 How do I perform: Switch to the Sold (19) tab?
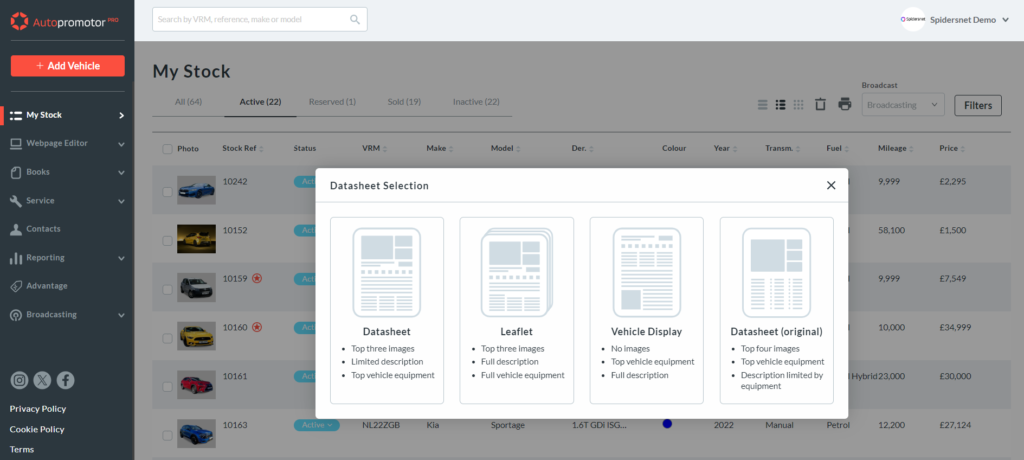pyautogui.click(x=404, y=102)
